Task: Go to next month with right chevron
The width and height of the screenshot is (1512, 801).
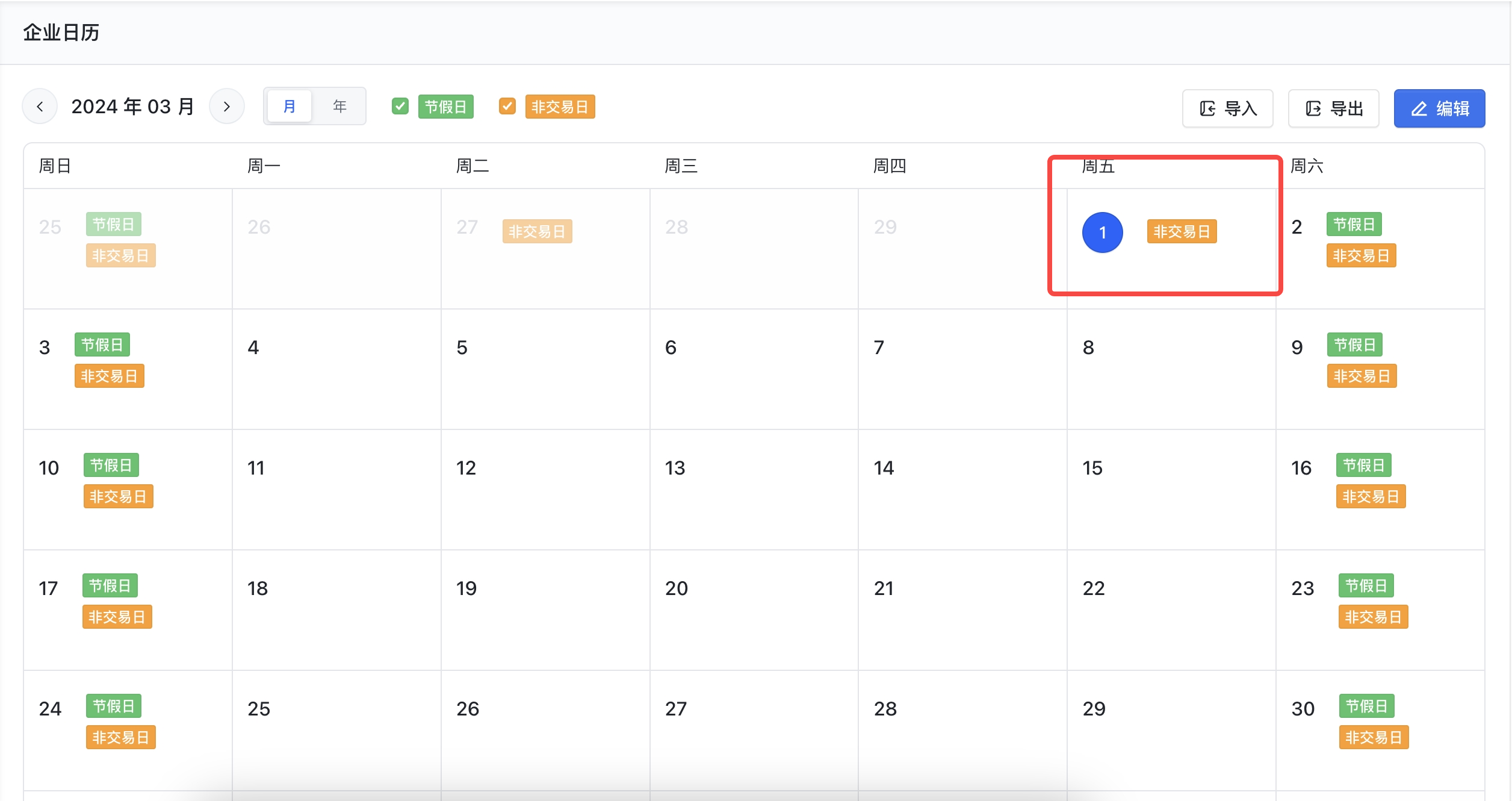Action: coord(226,107)
